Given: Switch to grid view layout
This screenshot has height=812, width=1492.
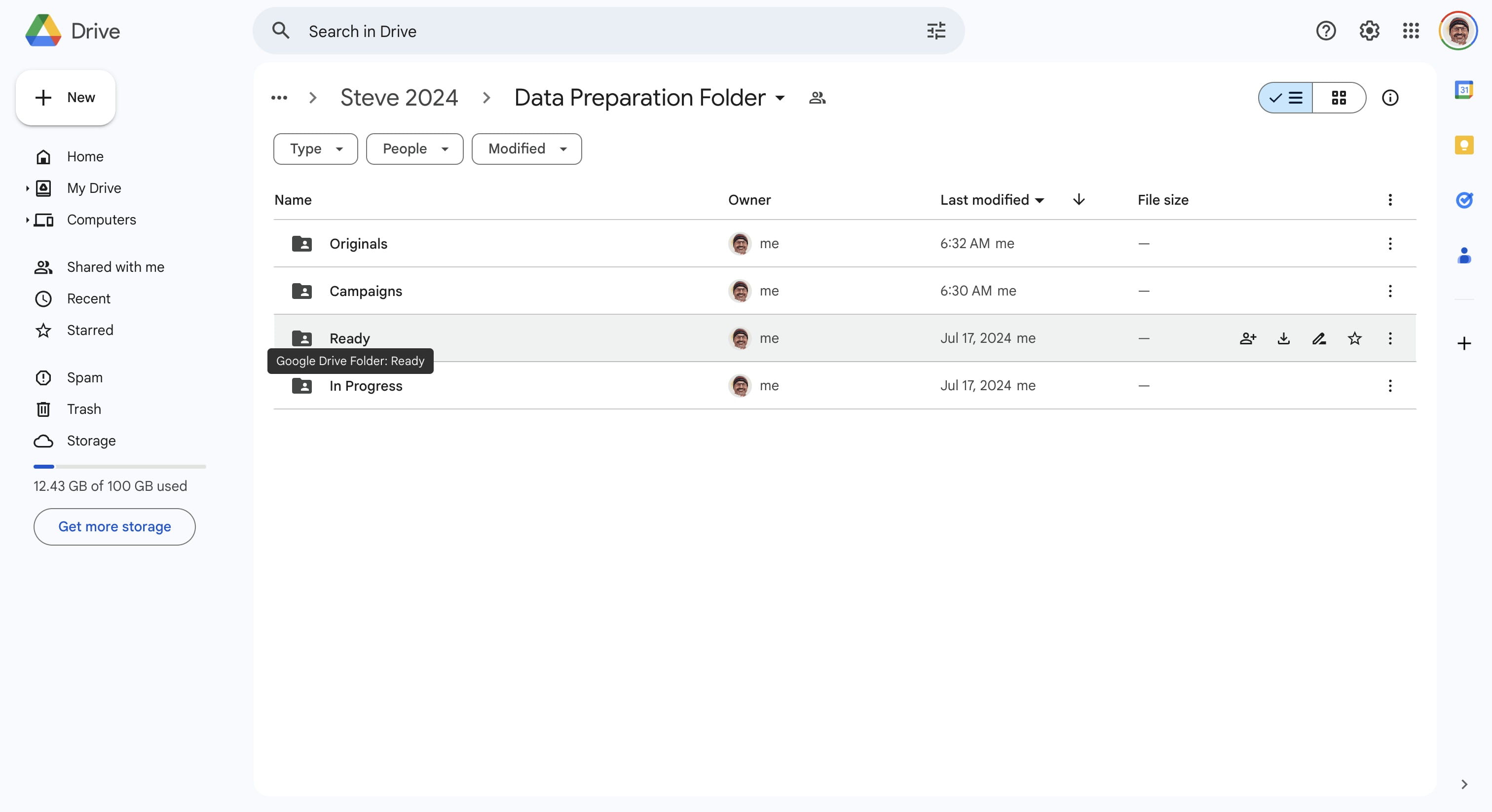Looking at the screenshot, I should point(1339,98).
